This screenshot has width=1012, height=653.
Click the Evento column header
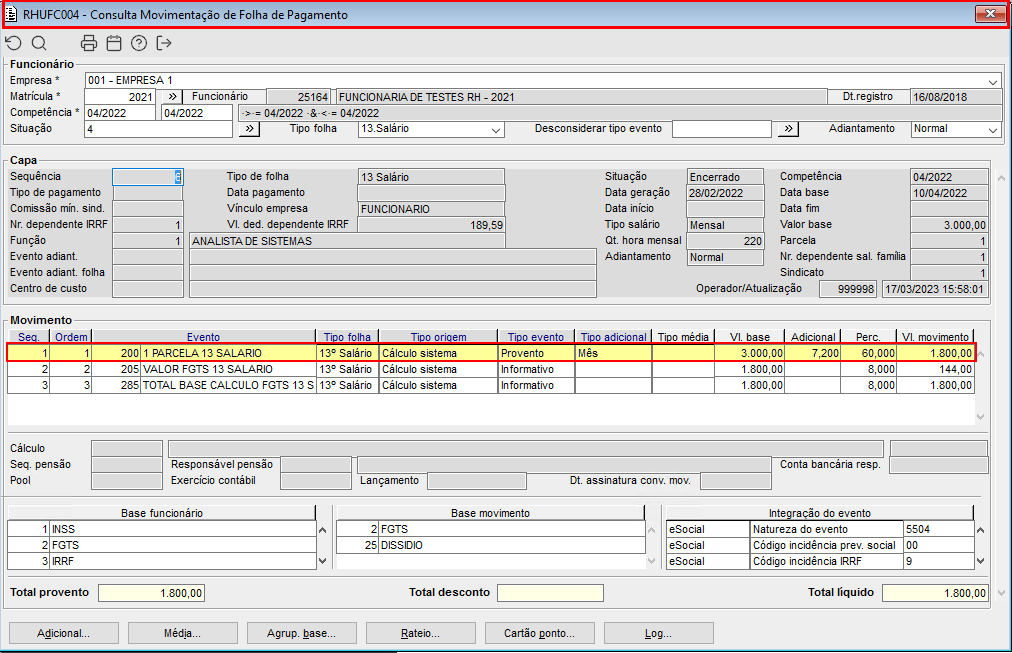[203, 337]
